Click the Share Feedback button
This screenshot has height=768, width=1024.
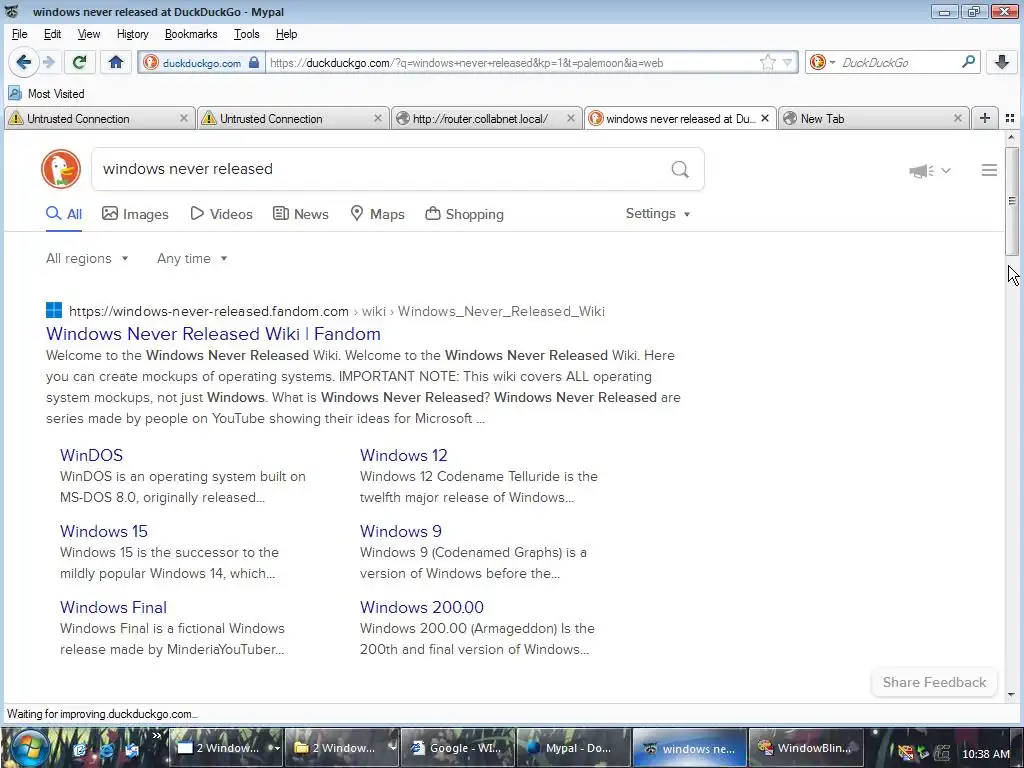(935, 682)
